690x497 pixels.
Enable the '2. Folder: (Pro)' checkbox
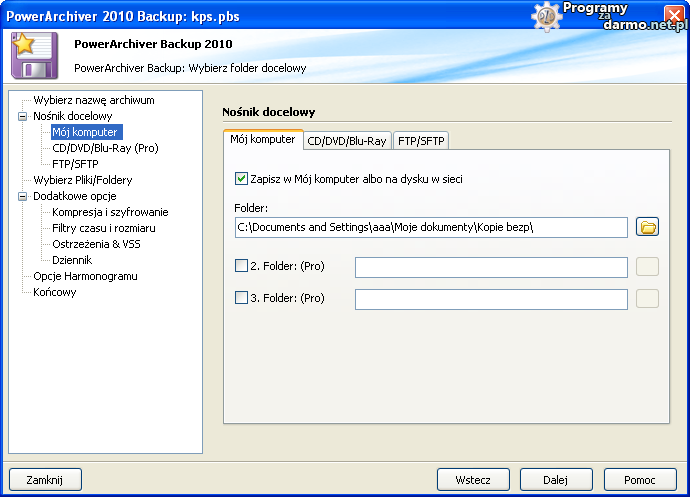(x=241, y=267)
